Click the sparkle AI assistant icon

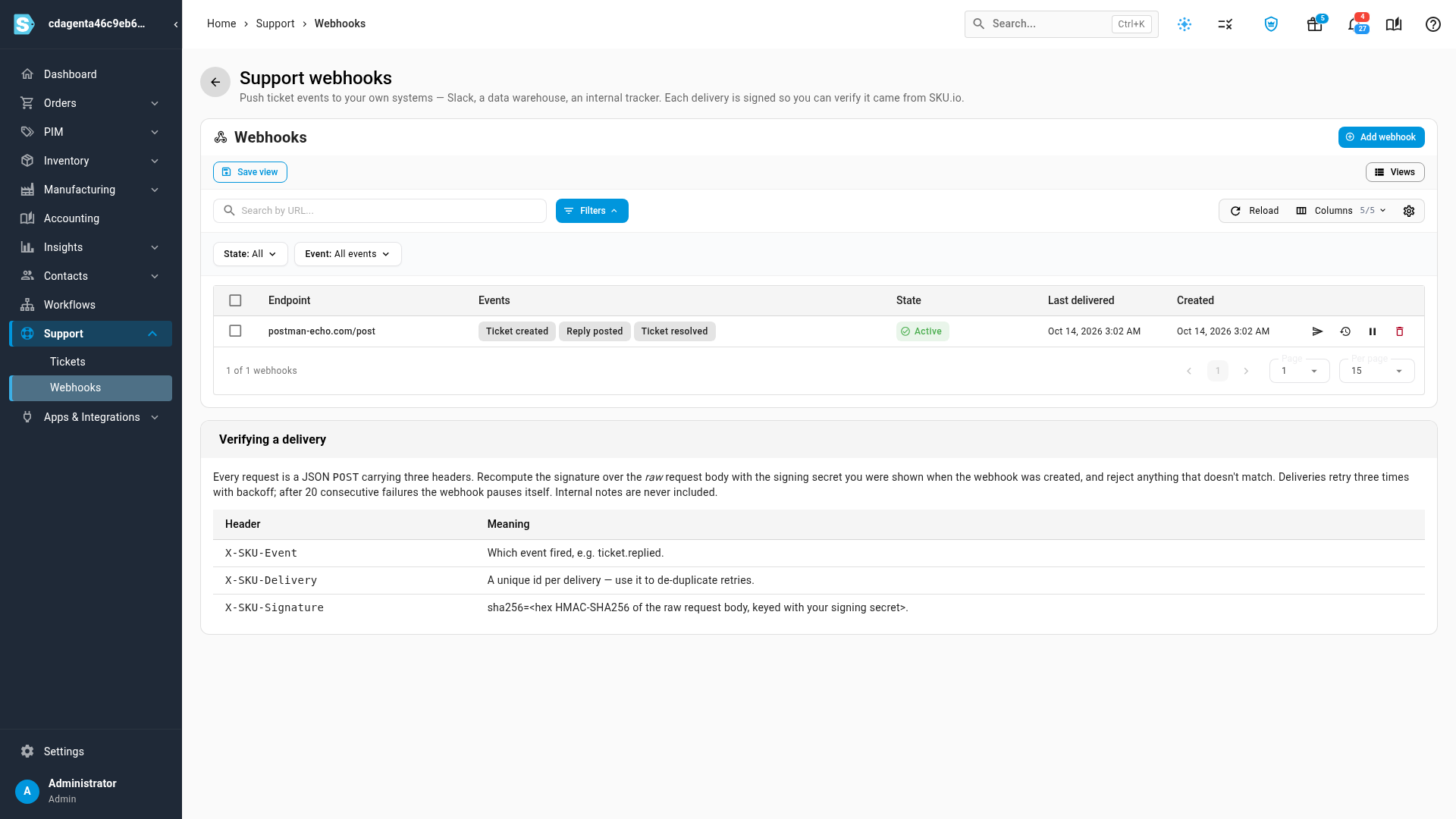point(1185,24)
